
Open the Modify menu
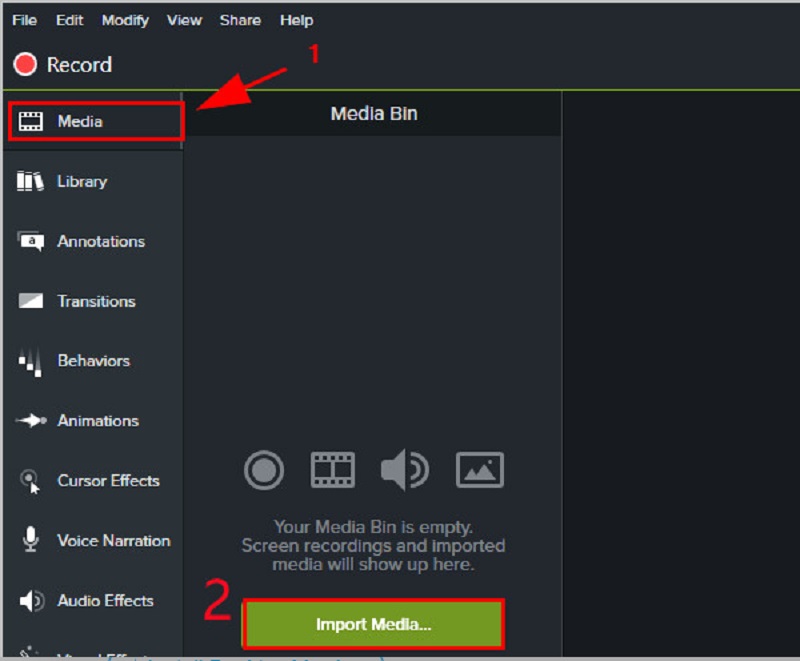point(125,20)
